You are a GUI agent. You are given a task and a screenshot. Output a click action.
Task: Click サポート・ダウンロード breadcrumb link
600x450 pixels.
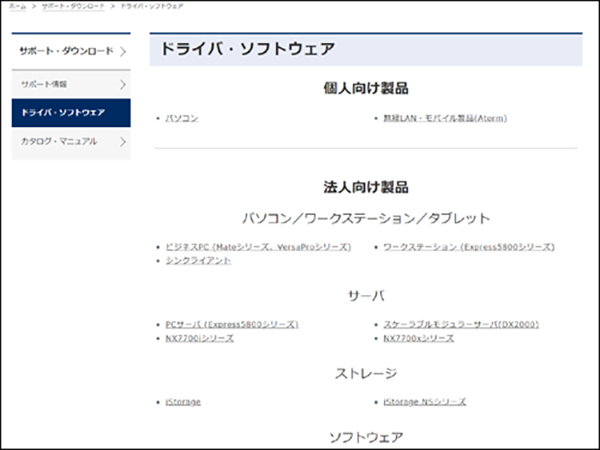coord(70,6)
